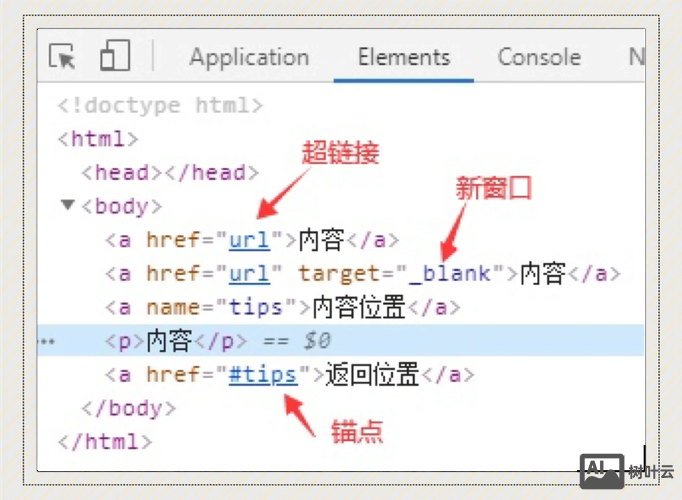Activate the inspect element picker icon
The image size is (682, 500).
tap(63, 57)
